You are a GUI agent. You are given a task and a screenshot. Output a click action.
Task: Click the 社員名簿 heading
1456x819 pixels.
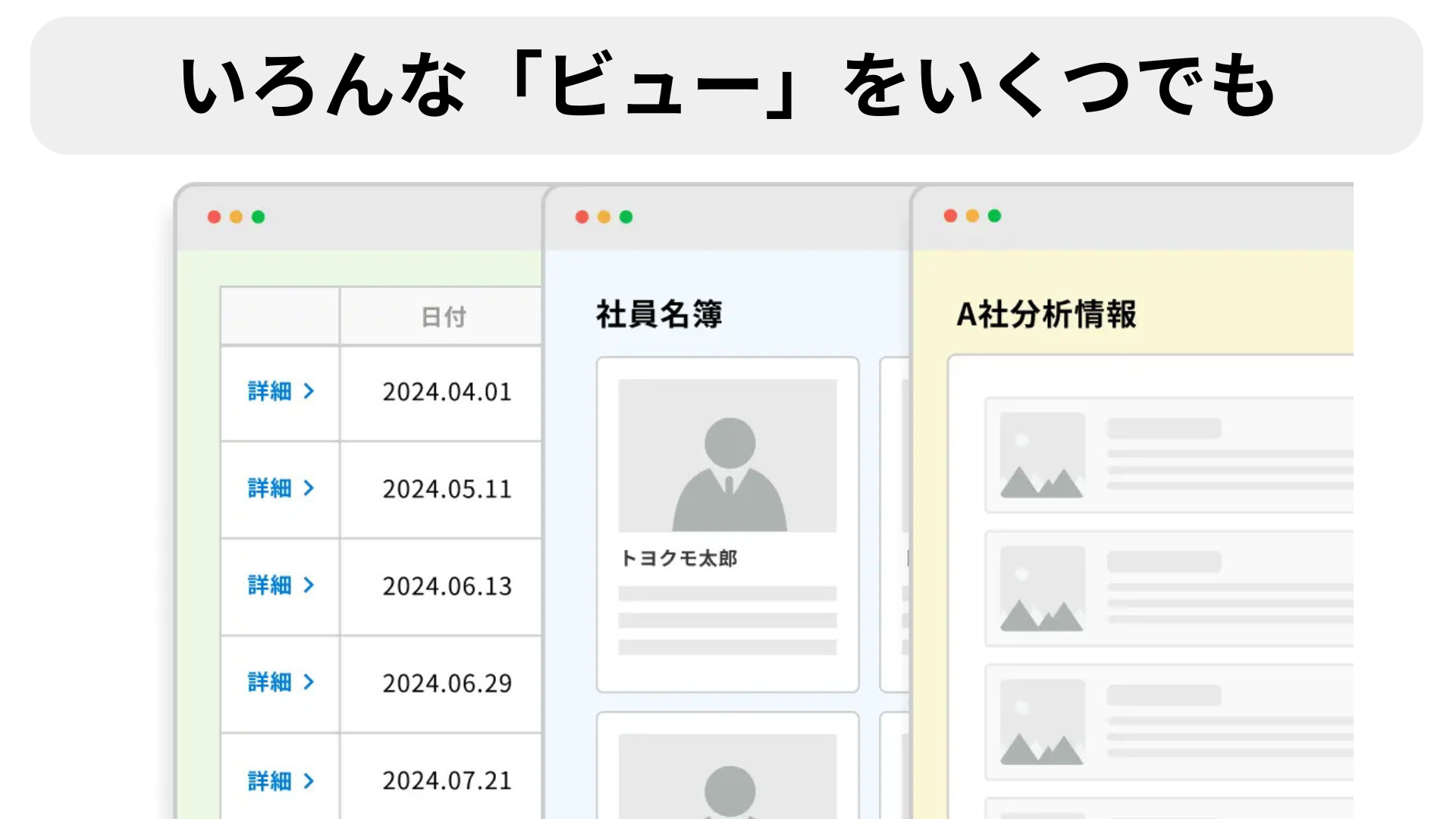[x=658, y=314]
